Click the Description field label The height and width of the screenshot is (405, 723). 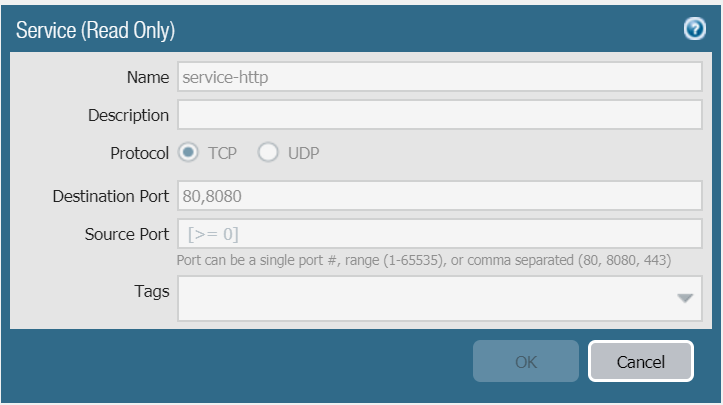(x=128, y=115)
